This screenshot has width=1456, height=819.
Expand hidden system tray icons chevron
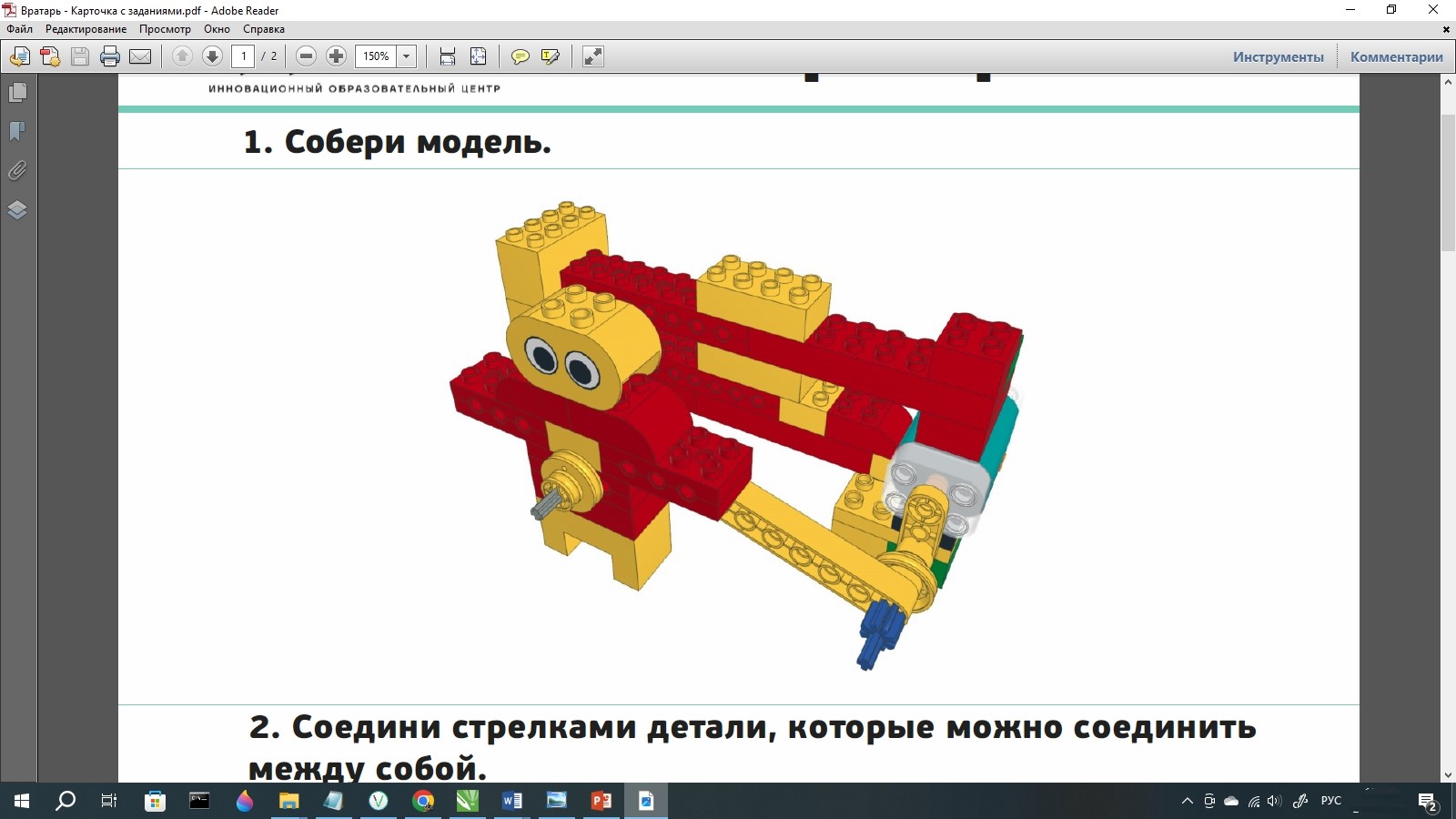tap(1187, 801)
